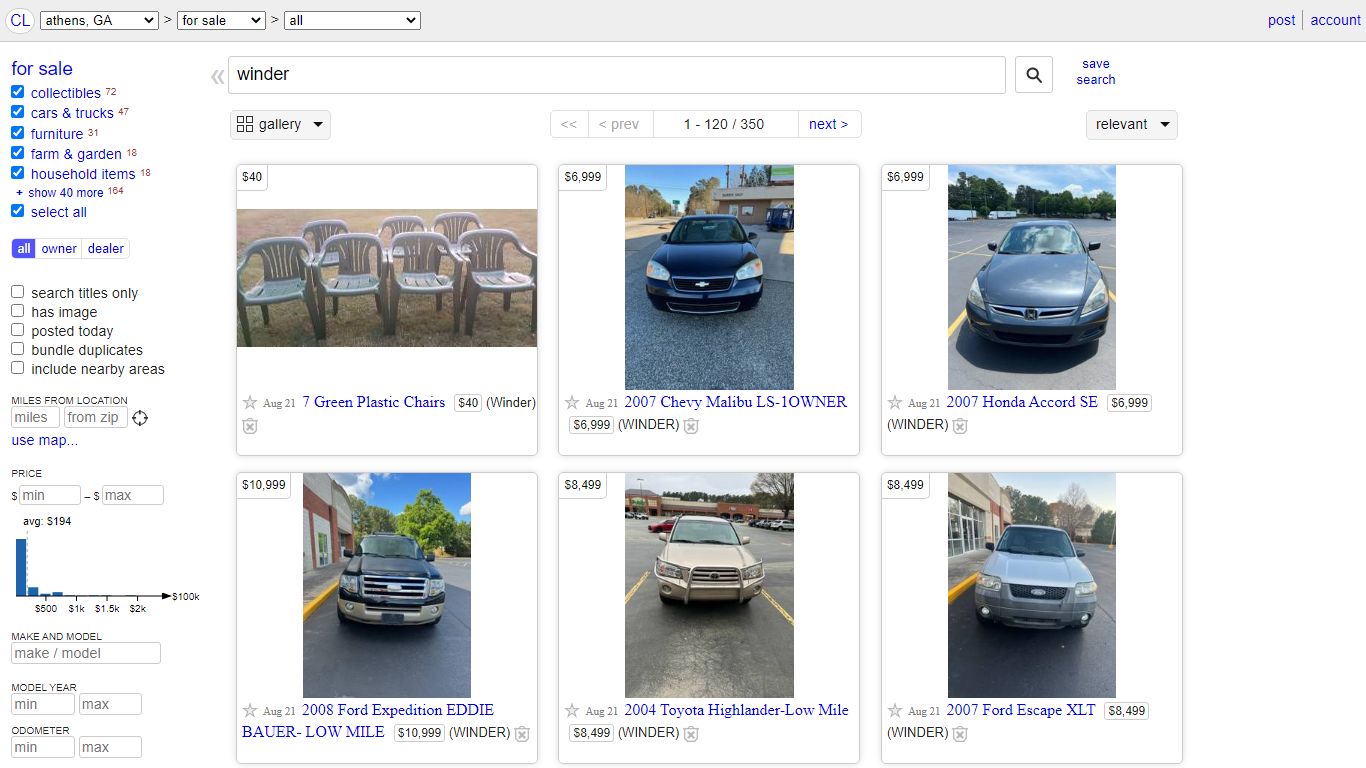Uncheck the farm & garden category
This screenshot has width=1366, height=768.
18,153
